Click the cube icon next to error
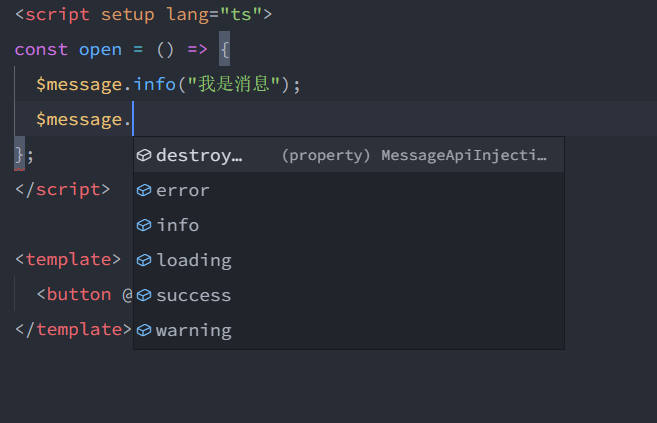Screen dimensions: 657x423 pos(144,190)
